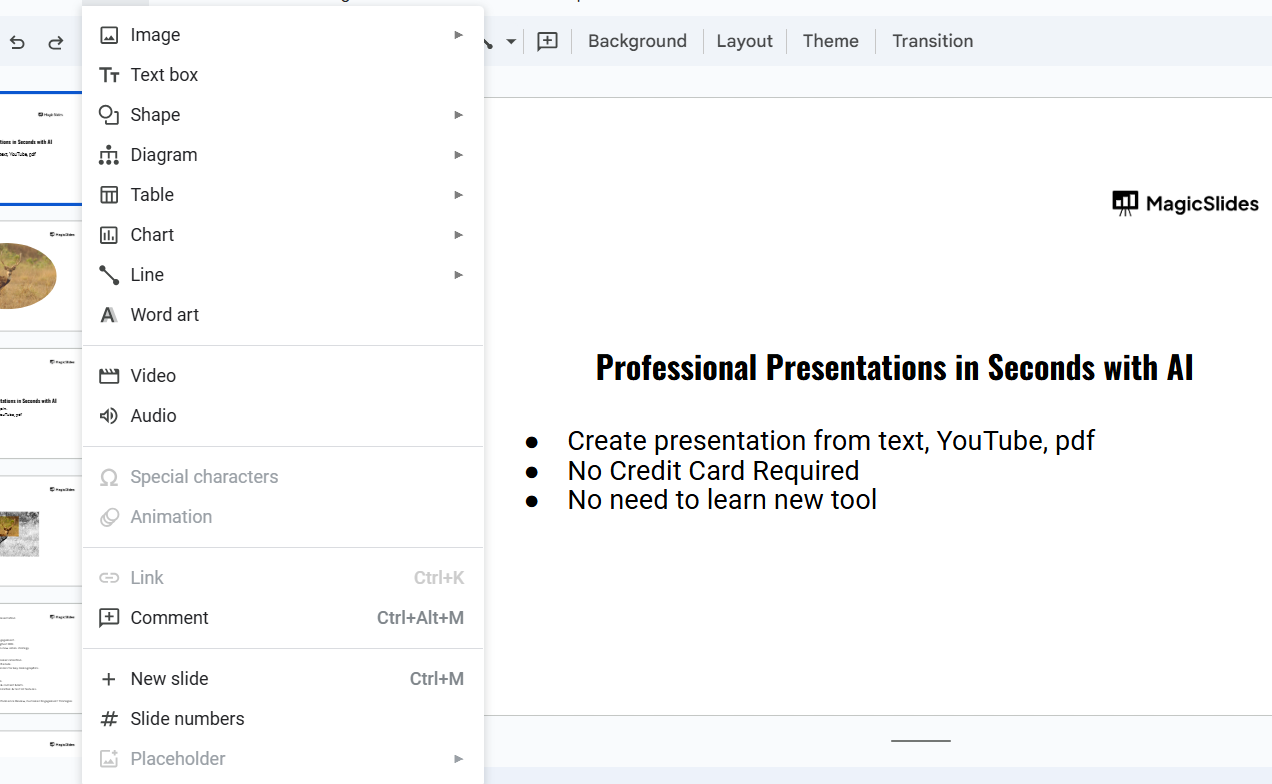Image resolution: width=1272 pixels, height=784 pixels.
Task: Click the redo arrow icon
Action: point(56,42)
